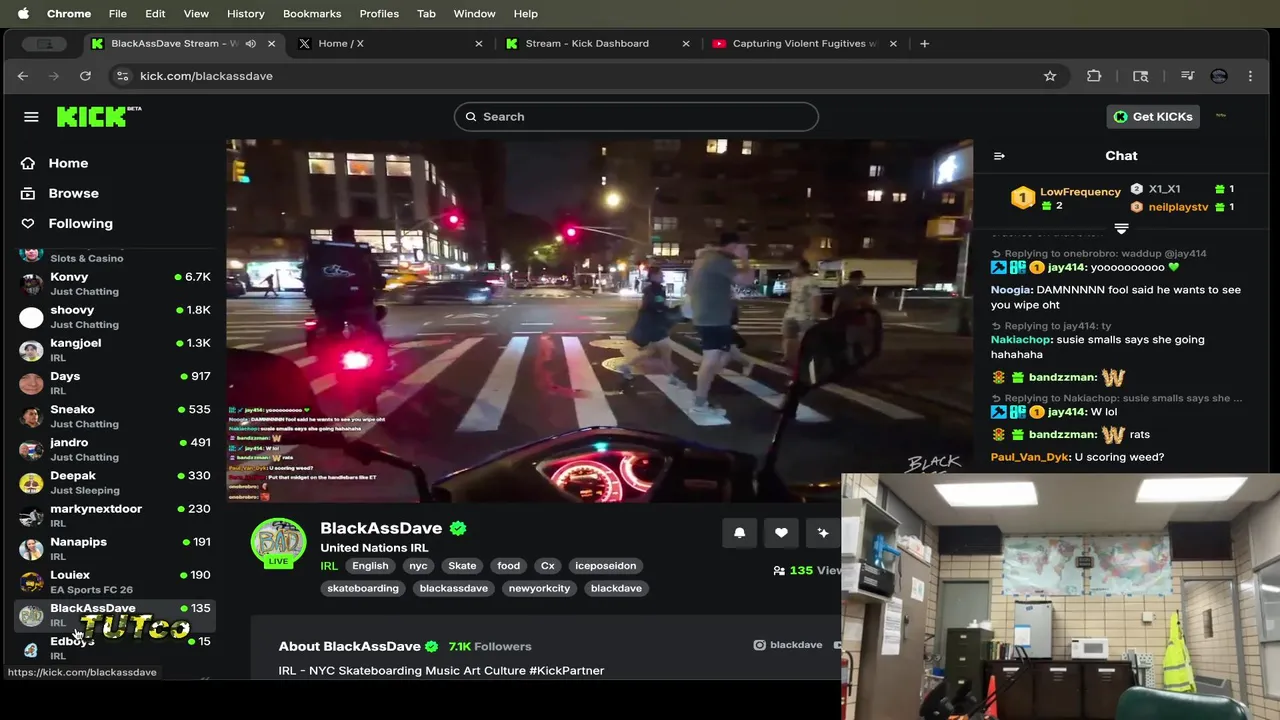This screenshot has height=720, width=1280.
Task: Mute the BlackAssDave tab audio speaker icon
Action: 251,44
